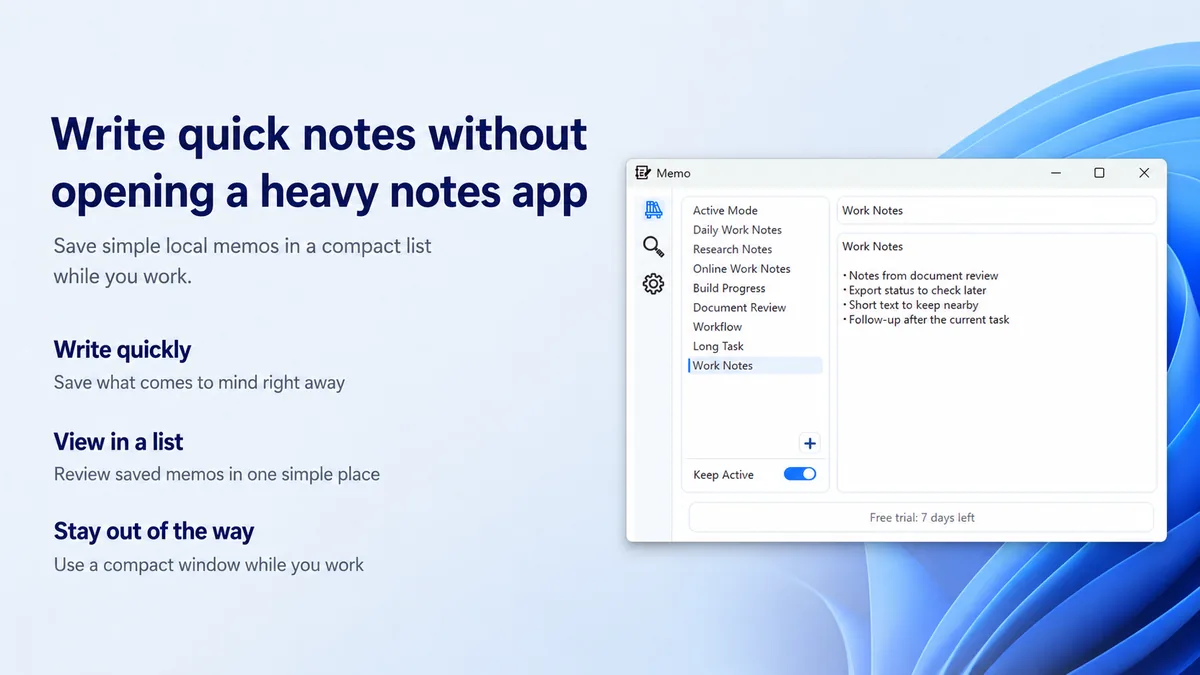Select the highlighted Work Notes memo in list
This screenshot has height=675, width=1200.
pyautogui.click(x=755, y=366)
